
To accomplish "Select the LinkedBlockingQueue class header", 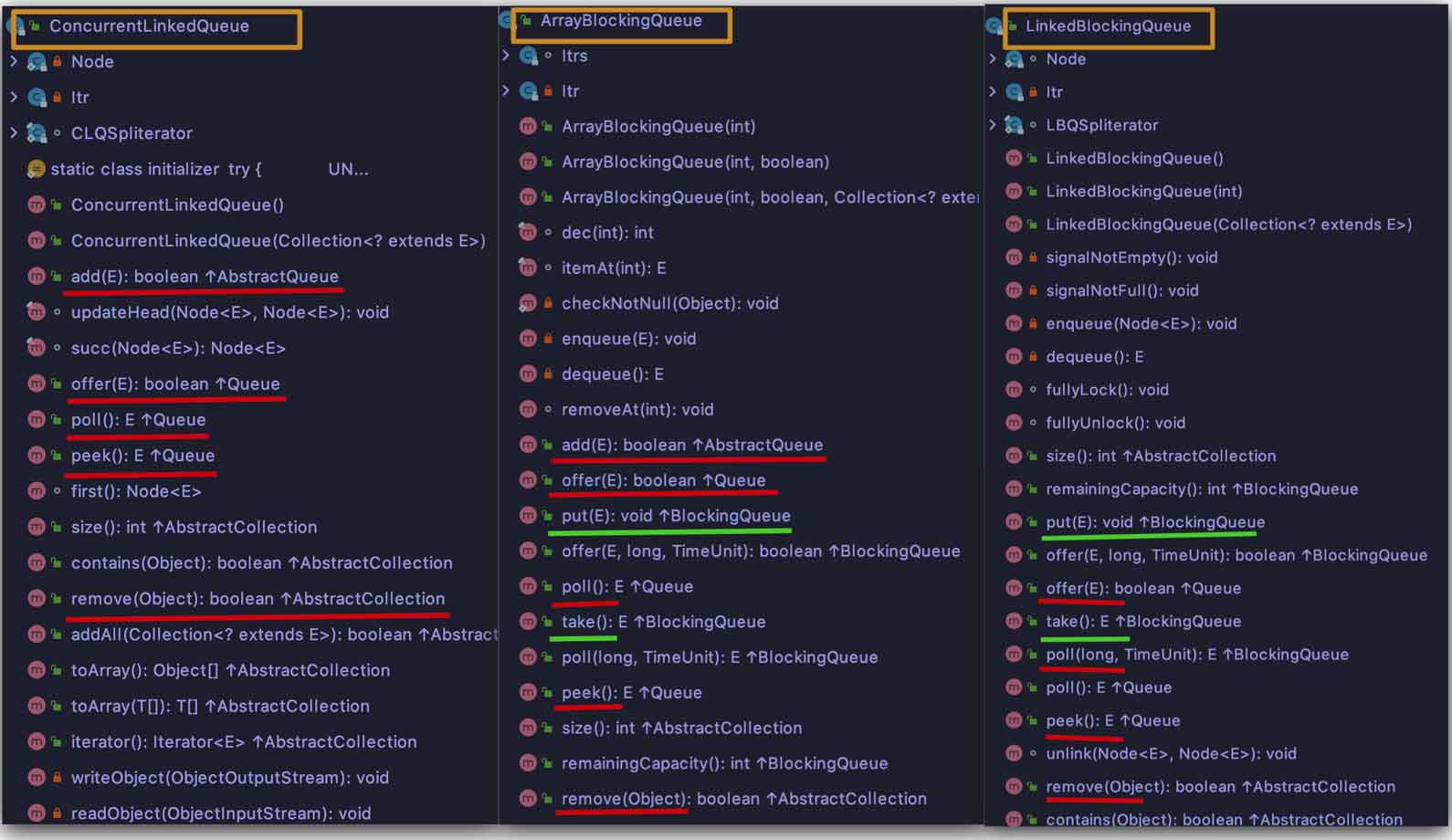I will click(x=1108, y=26).
